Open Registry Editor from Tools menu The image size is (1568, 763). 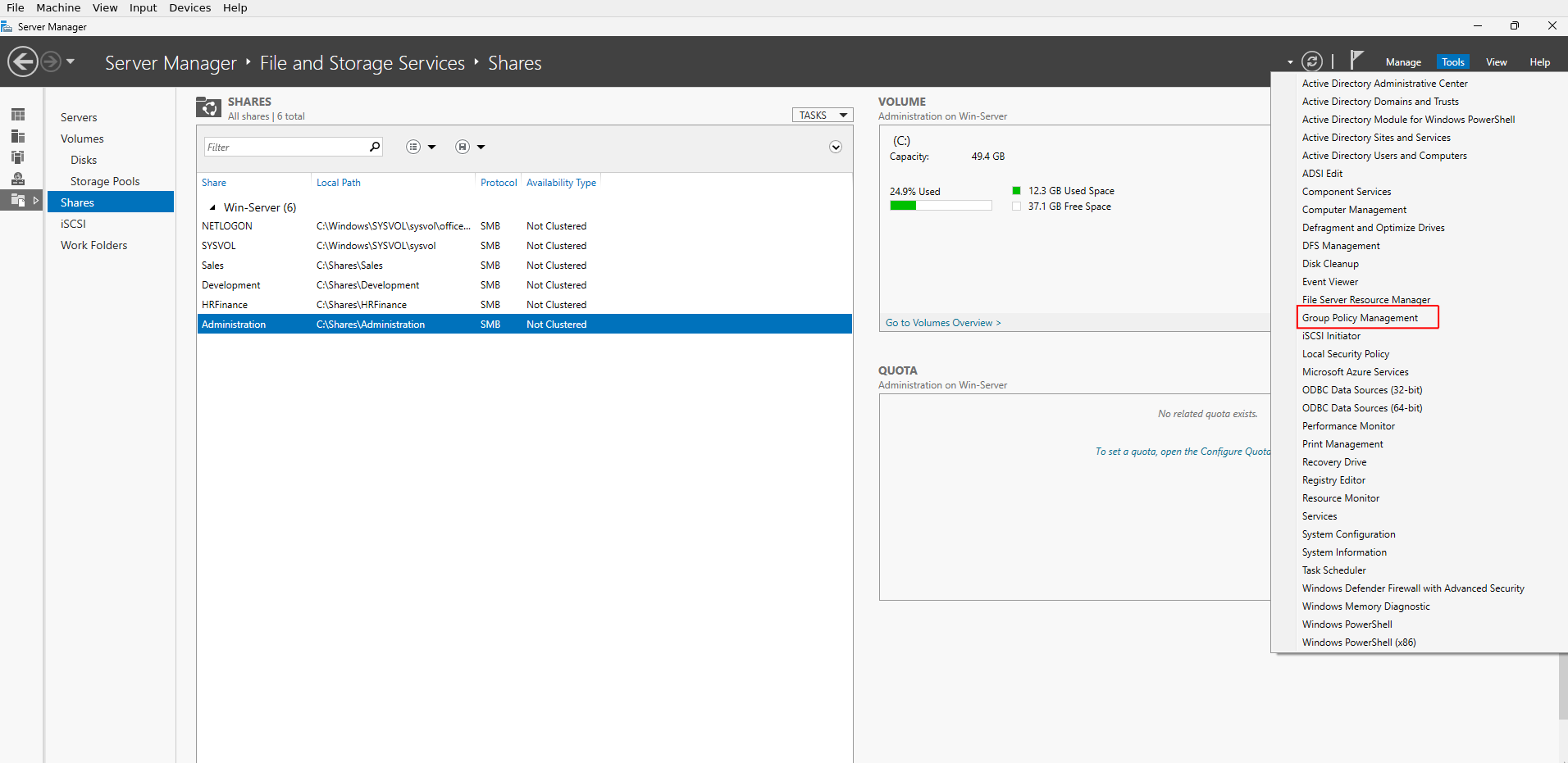click(1333, 480)
